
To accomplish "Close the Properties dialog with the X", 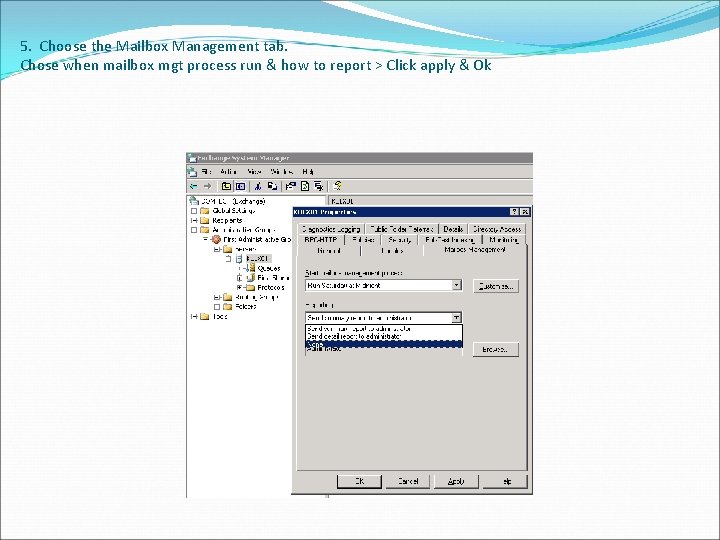I will 525,212.
